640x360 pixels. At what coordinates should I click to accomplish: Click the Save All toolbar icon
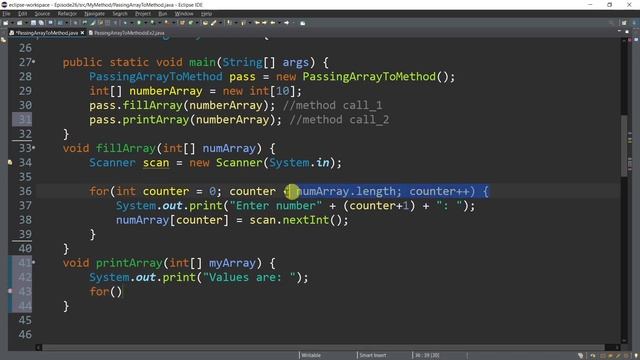pos(41,23)
